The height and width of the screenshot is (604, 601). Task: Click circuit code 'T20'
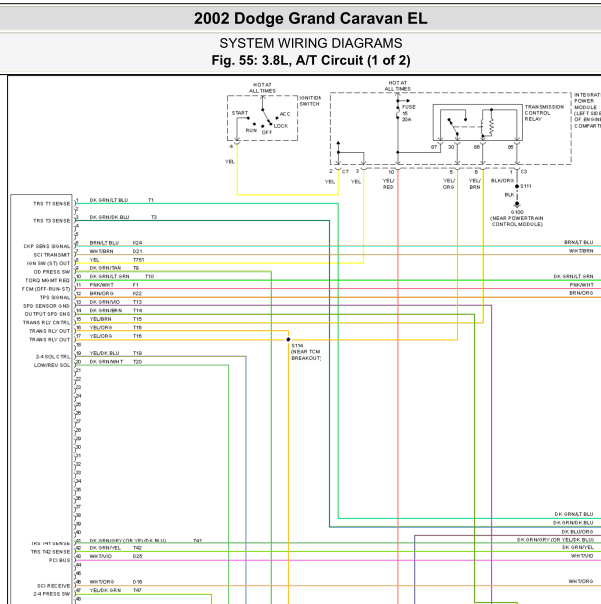click(138, 362)
